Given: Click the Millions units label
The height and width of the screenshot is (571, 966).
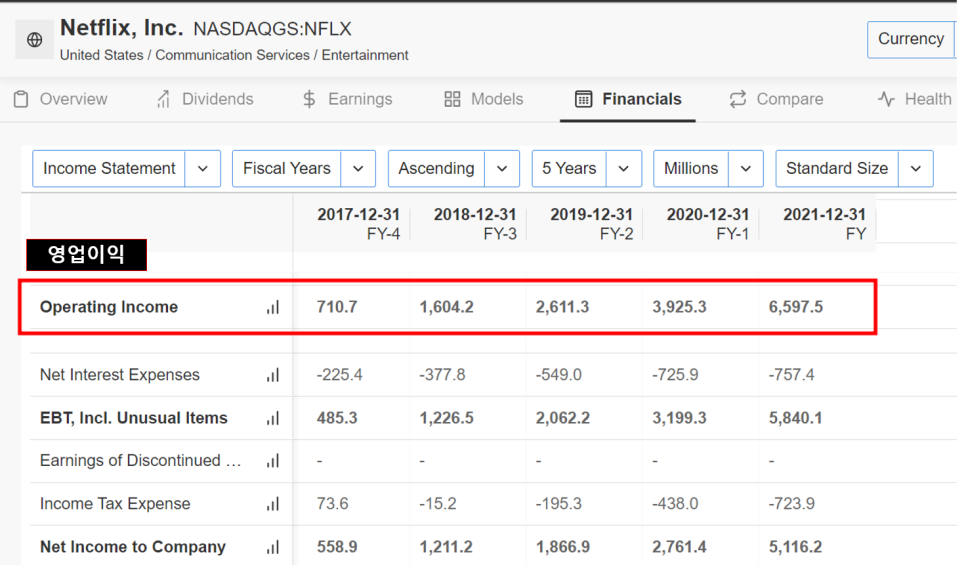Looking at the screenshot, I should (x=691, y=169).
